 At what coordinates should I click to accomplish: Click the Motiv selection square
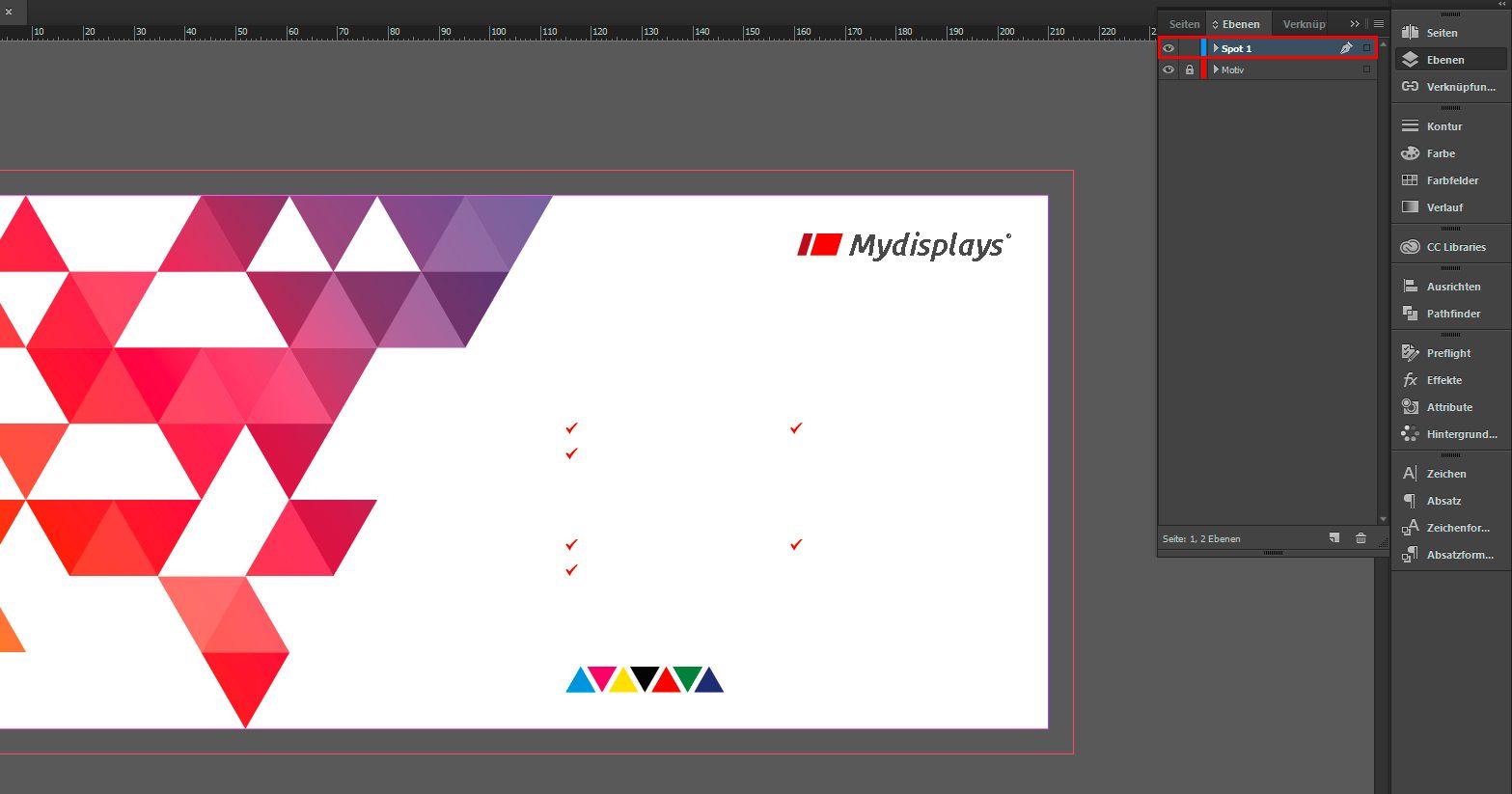1366,69
